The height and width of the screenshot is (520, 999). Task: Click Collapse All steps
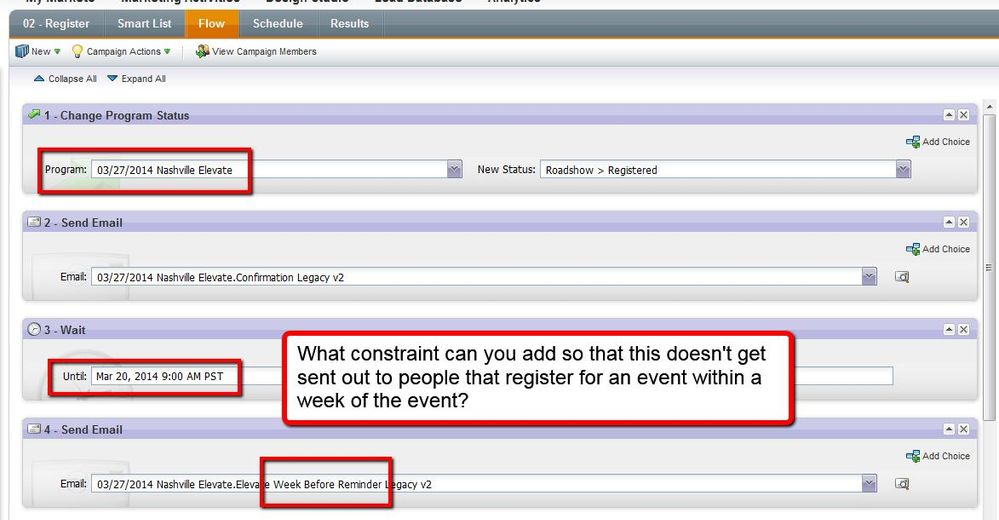(x=66, y=79)
